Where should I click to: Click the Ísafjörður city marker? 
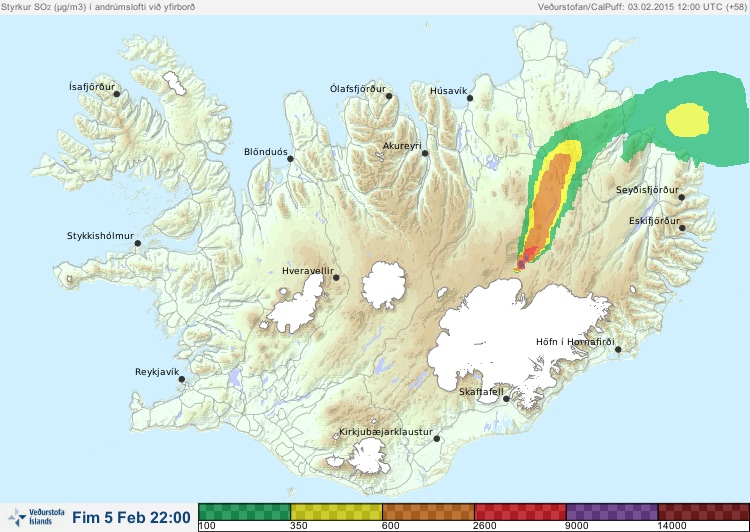coord(117,94)
